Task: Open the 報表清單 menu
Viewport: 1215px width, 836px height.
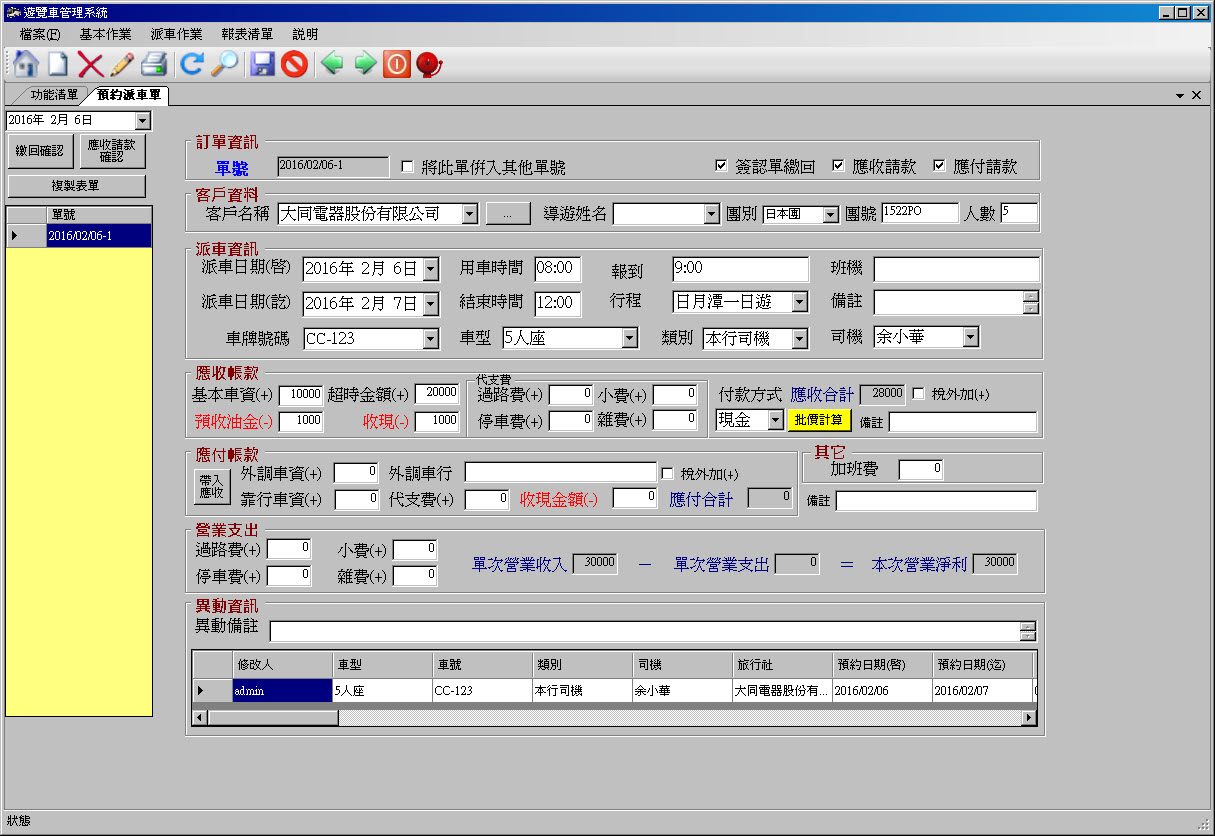Action: click(247, 34)
